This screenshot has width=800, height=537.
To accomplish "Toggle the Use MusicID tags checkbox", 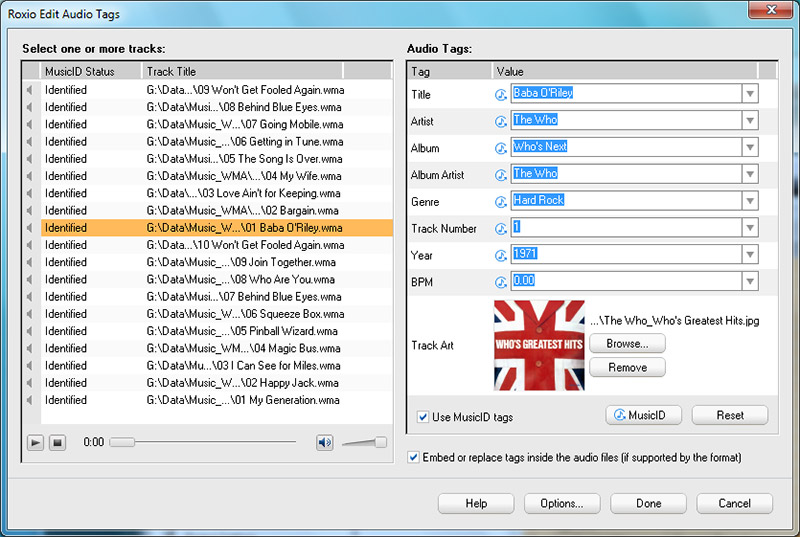I will [x=423, y=417].
